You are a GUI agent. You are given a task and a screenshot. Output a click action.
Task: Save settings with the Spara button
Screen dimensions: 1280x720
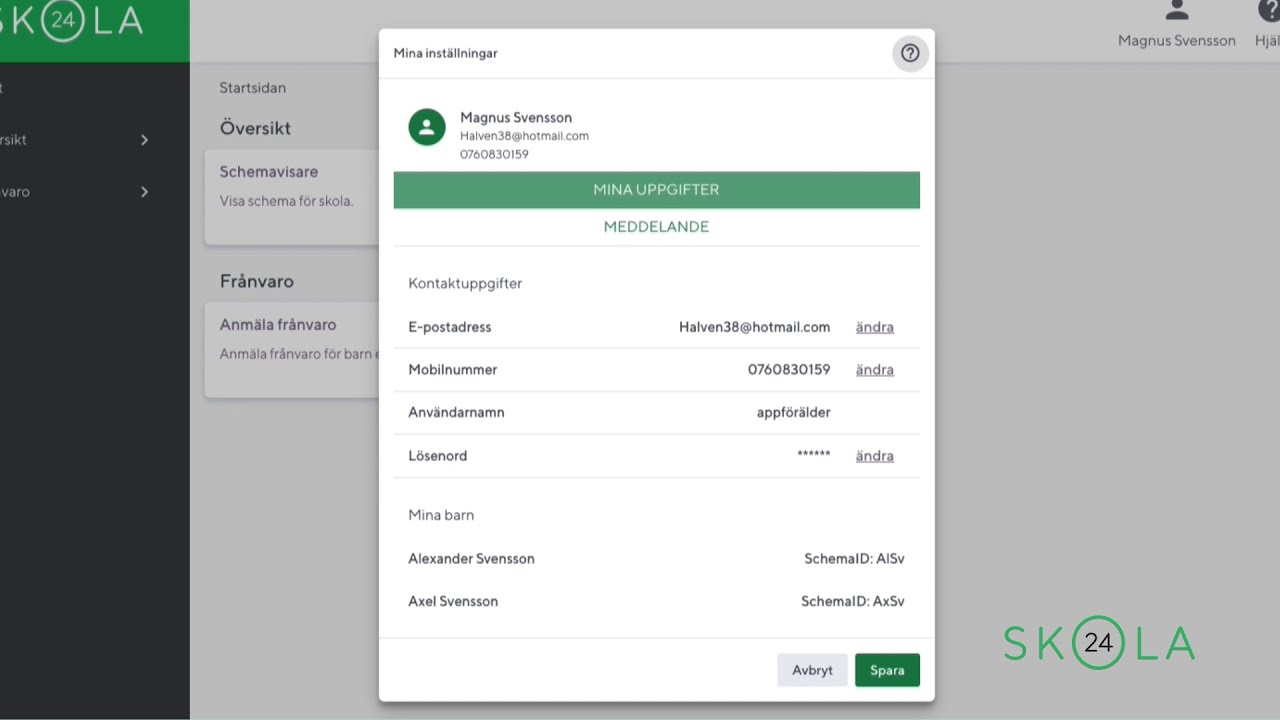click(x=887, y=670)
